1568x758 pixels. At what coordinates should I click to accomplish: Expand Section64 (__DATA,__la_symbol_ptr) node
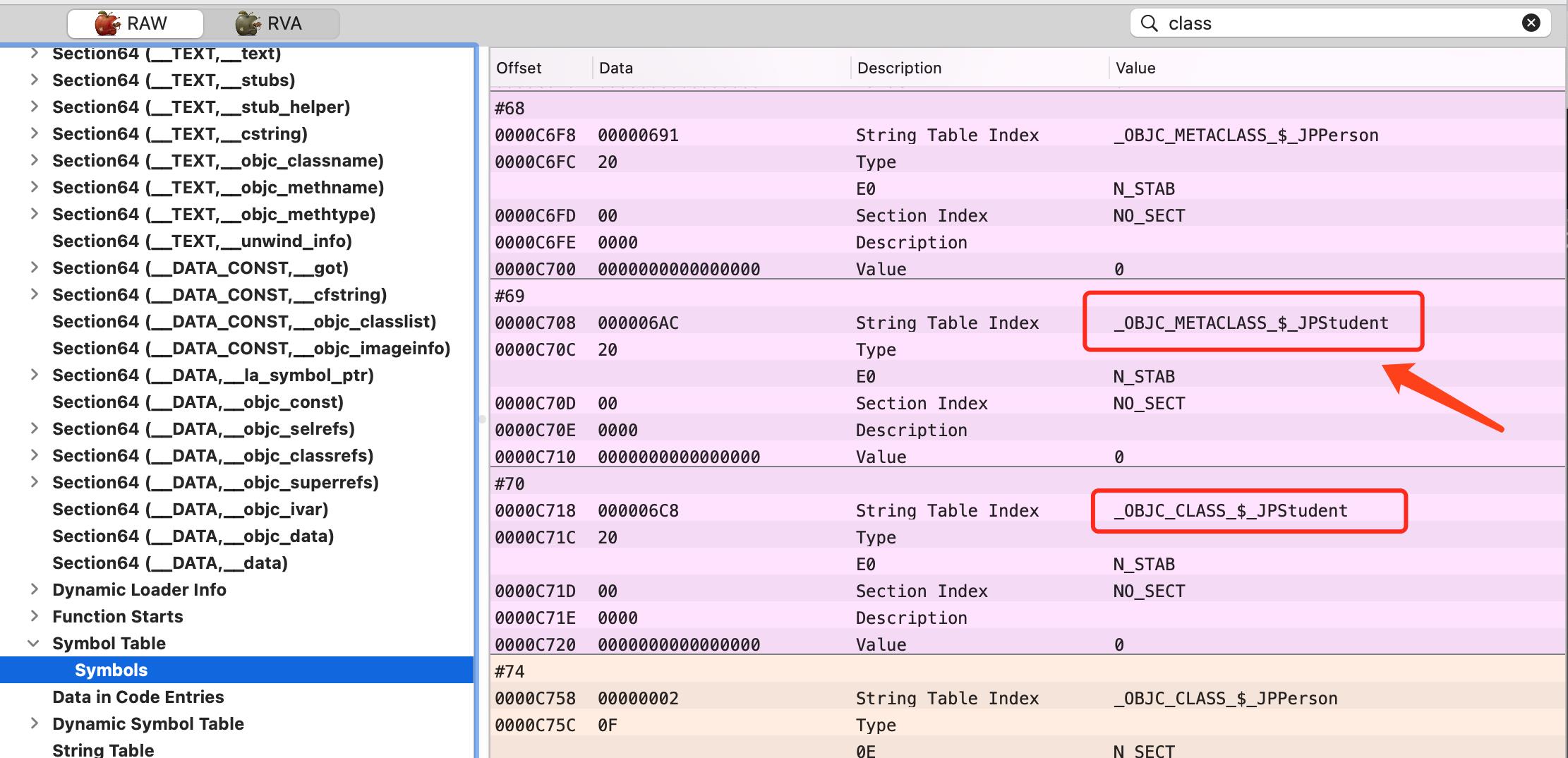pyautogui.click(x=34, y=375)
